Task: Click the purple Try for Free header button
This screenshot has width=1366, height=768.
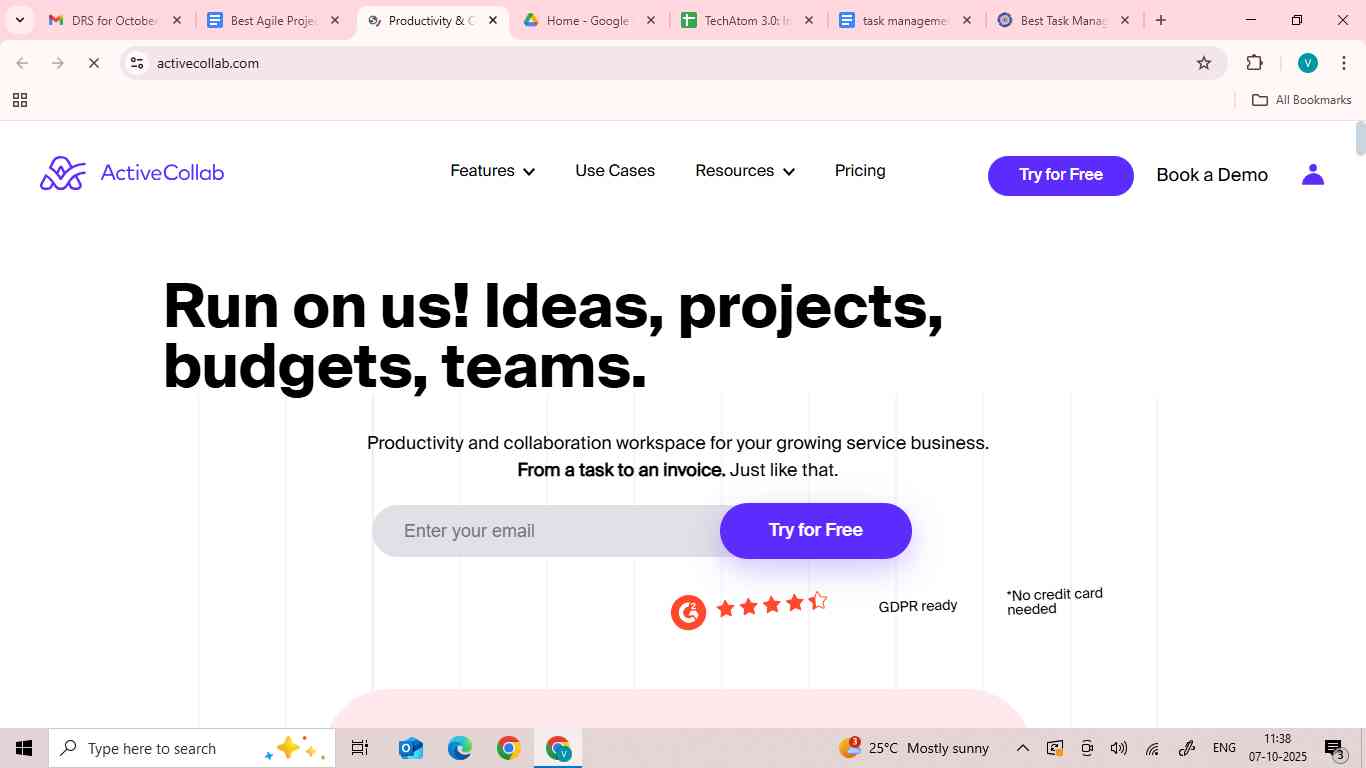Action: point(1060,175)
